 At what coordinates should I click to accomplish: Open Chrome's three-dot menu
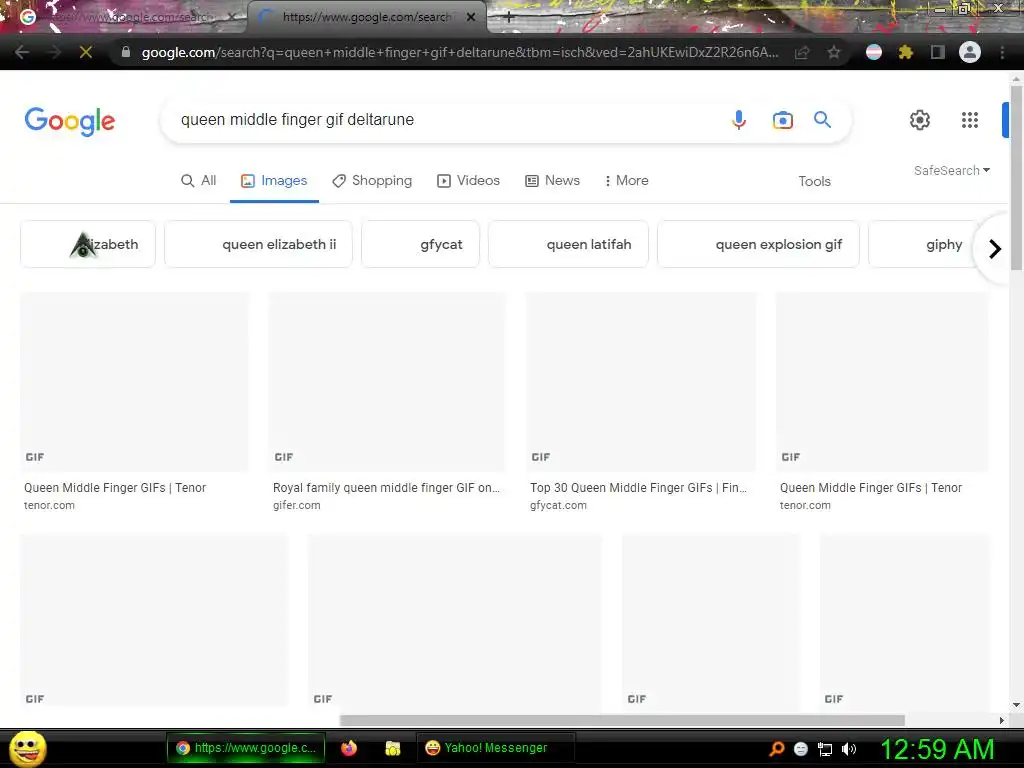coord(1002,52)
